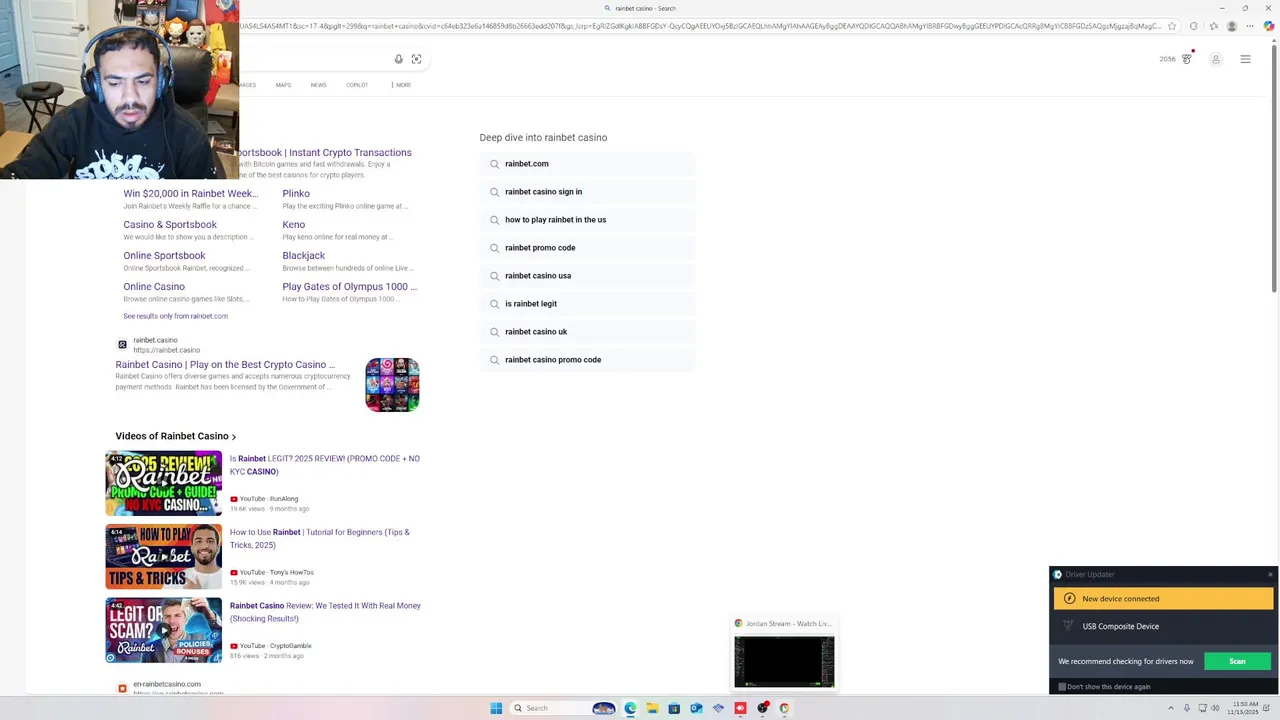1280x720 pixels.
Task: Select the 'rainbet.com' suggested search
Action: coord(587,164)
